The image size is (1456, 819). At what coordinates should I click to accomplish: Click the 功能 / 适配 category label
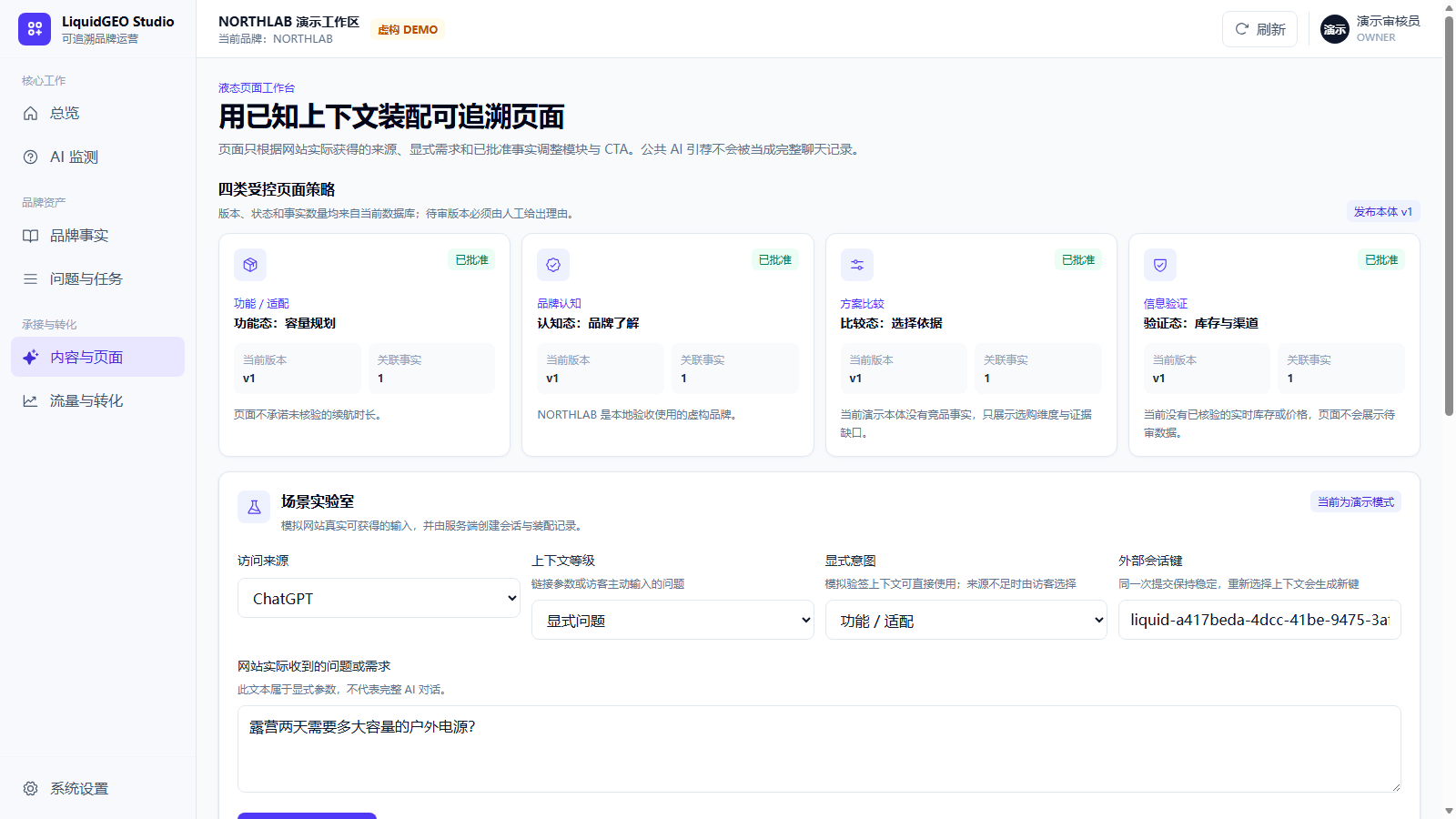(261, 304)
